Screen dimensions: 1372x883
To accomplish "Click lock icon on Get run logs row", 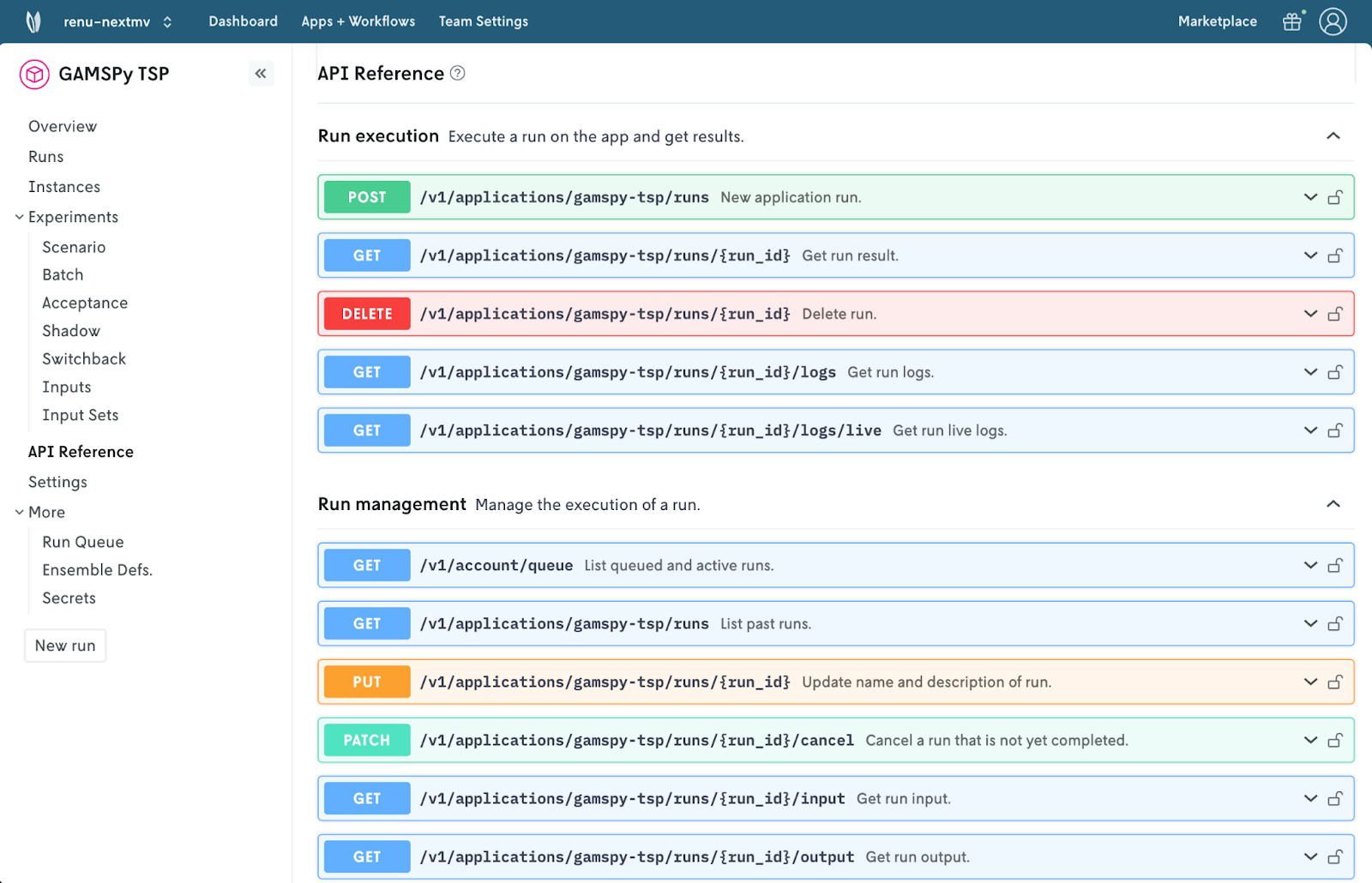I will pos(1335,372).
